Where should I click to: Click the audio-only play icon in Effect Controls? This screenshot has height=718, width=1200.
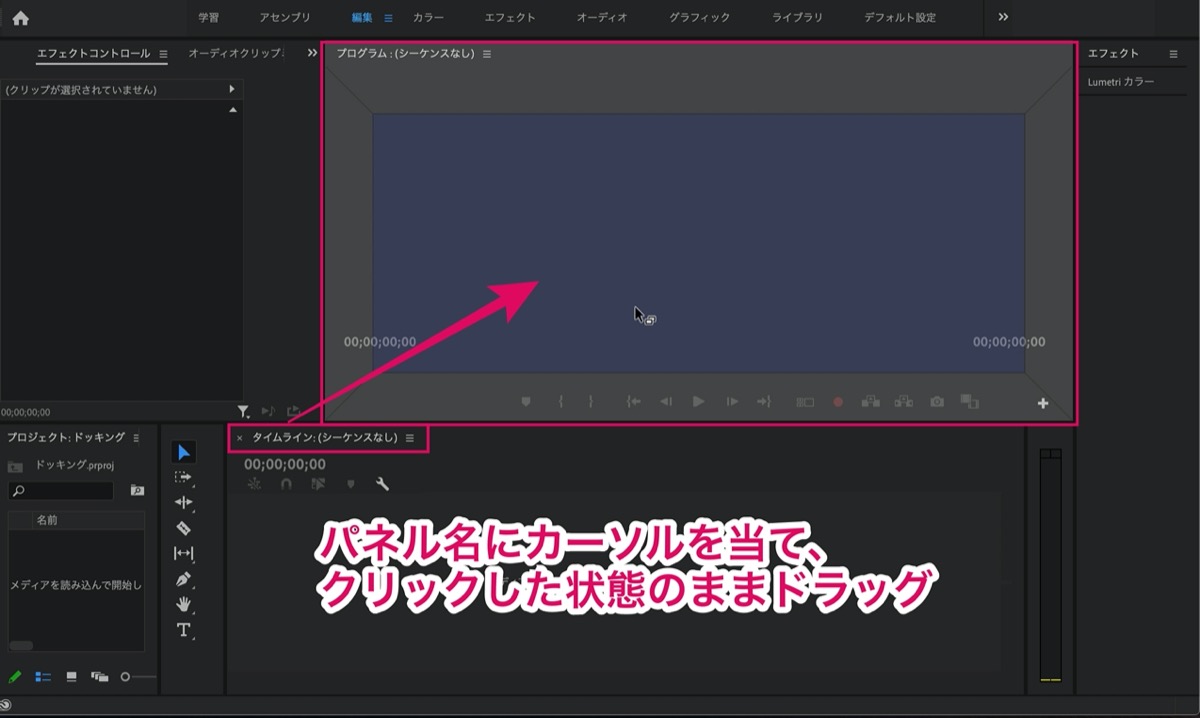tap(267, 410)
